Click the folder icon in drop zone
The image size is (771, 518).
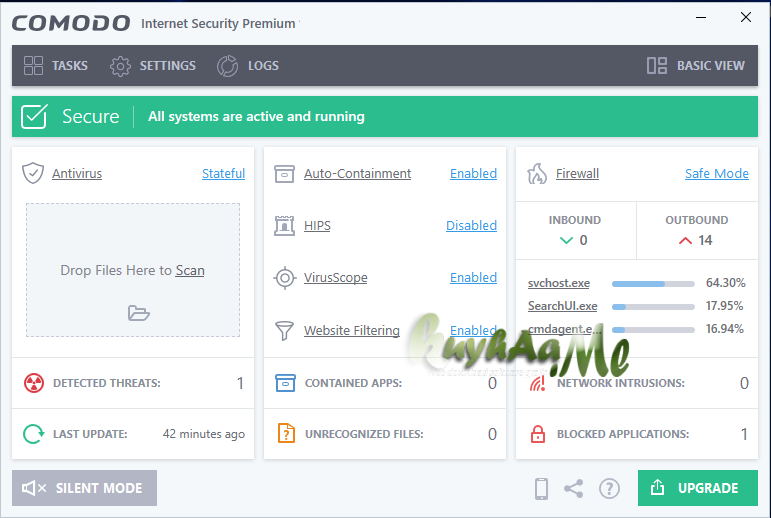139,313
